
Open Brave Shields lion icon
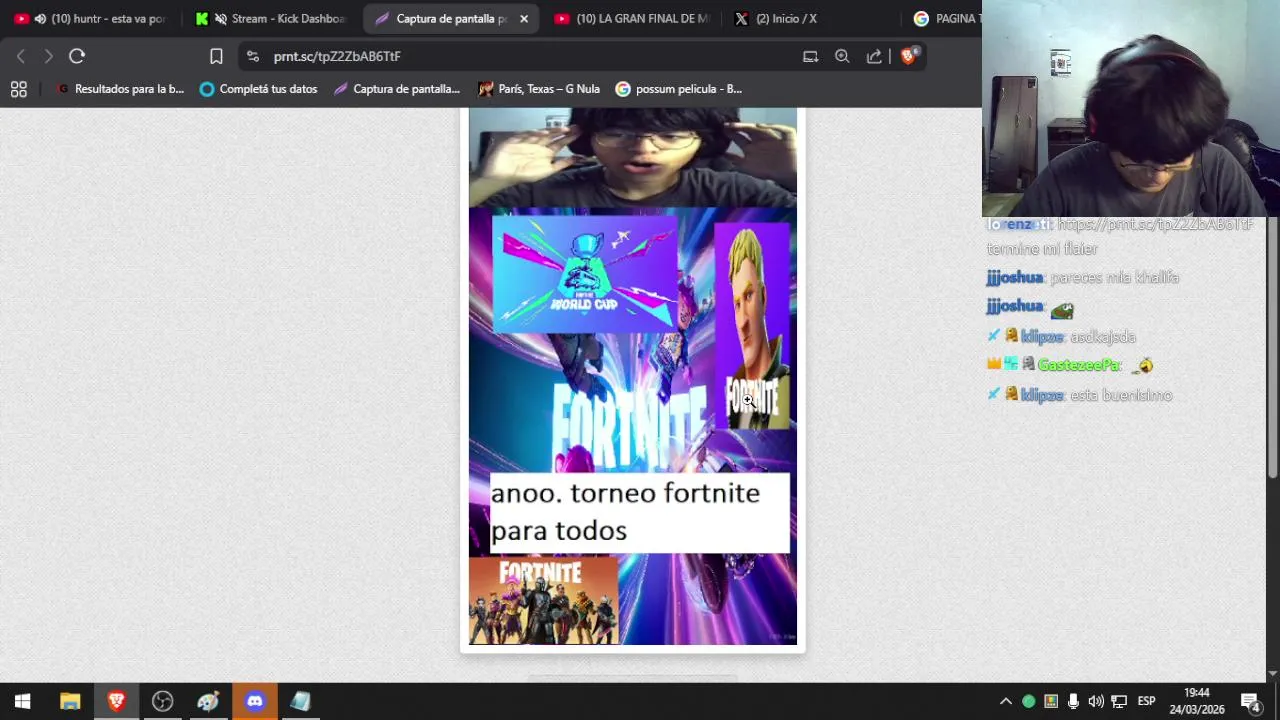(x=908, y=56)
